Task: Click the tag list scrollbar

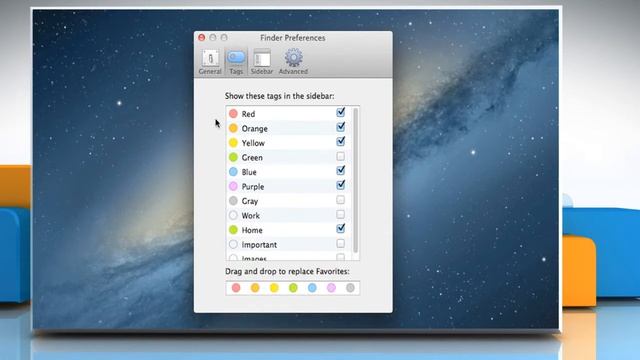Action: (356, 180)
